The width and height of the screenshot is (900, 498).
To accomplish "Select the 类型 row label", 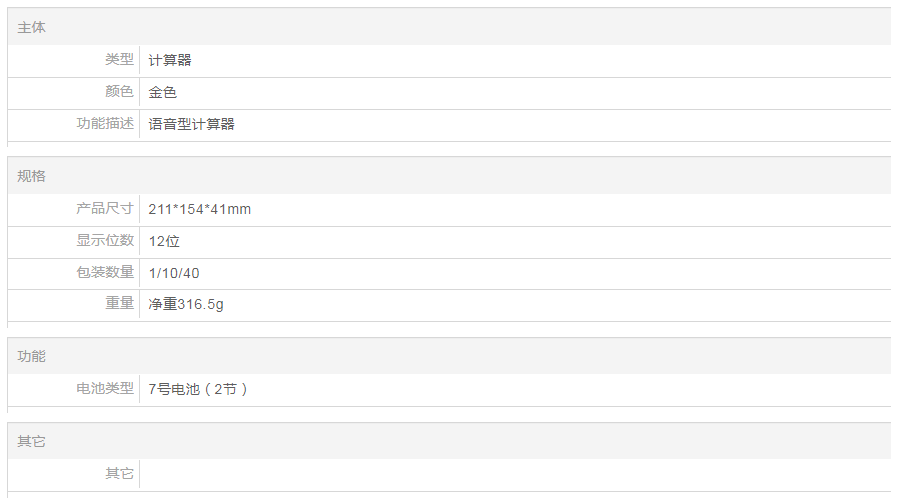I will click(x=119, y=60).
